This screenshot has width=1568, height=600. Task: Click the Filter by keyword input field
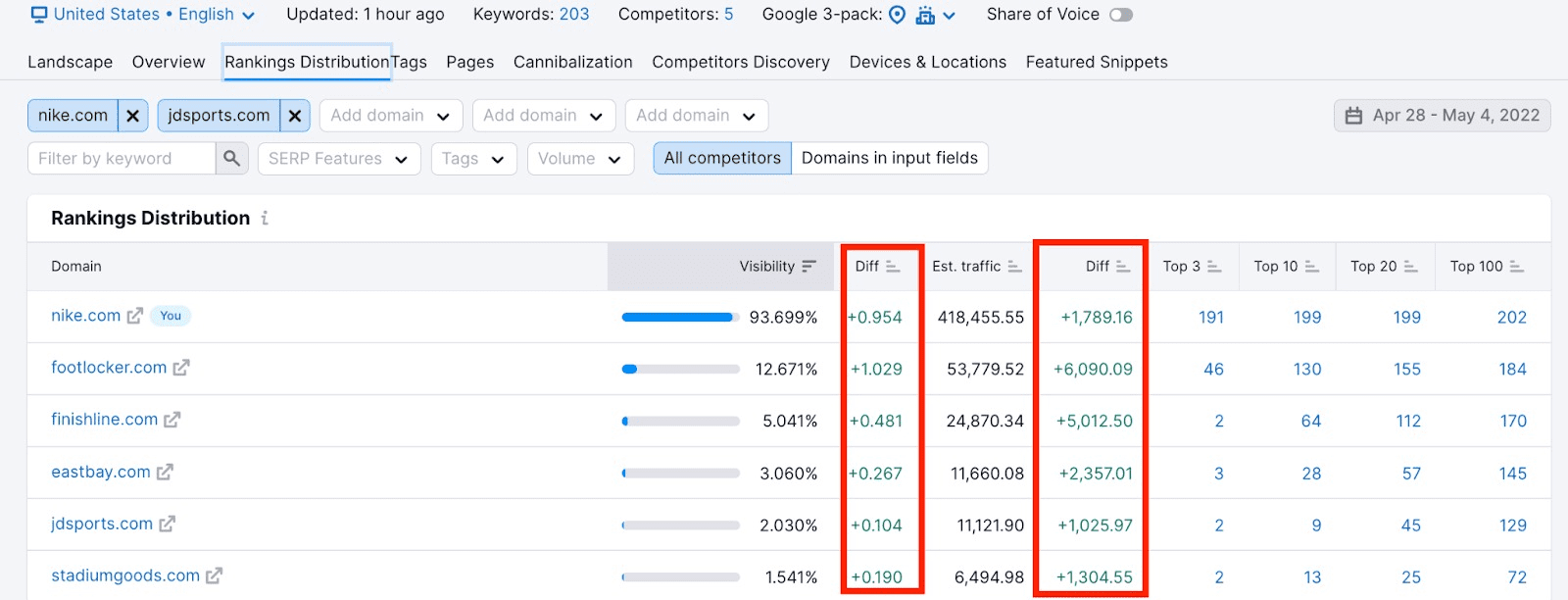(121, 159)
